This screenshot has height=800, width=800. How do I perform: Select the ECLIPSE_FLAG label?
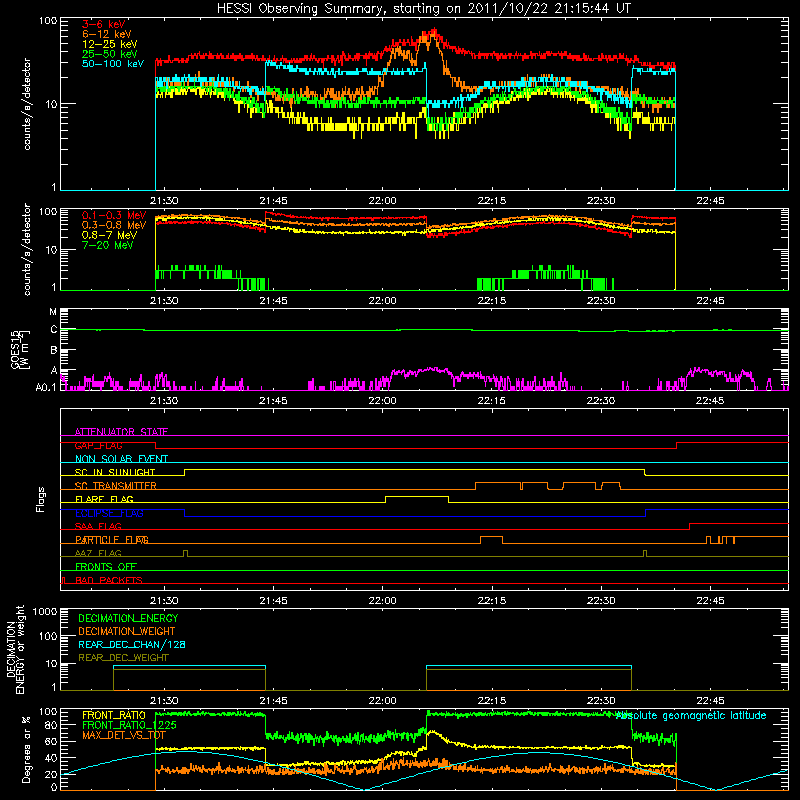(x=109, y=513)
